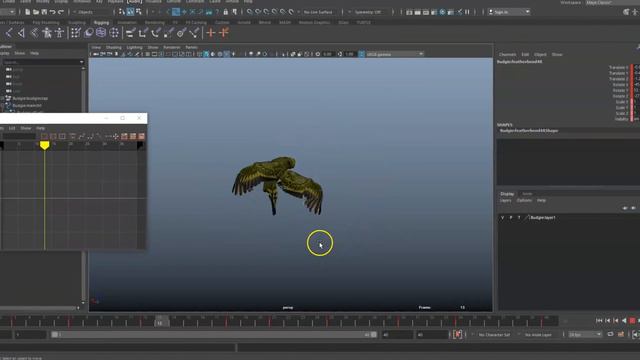Image resolution: width=640 pixels, height=360 pixels.
Task: Click the standing figure skin bind shelf icon
Action: click(x=47, y=33)
